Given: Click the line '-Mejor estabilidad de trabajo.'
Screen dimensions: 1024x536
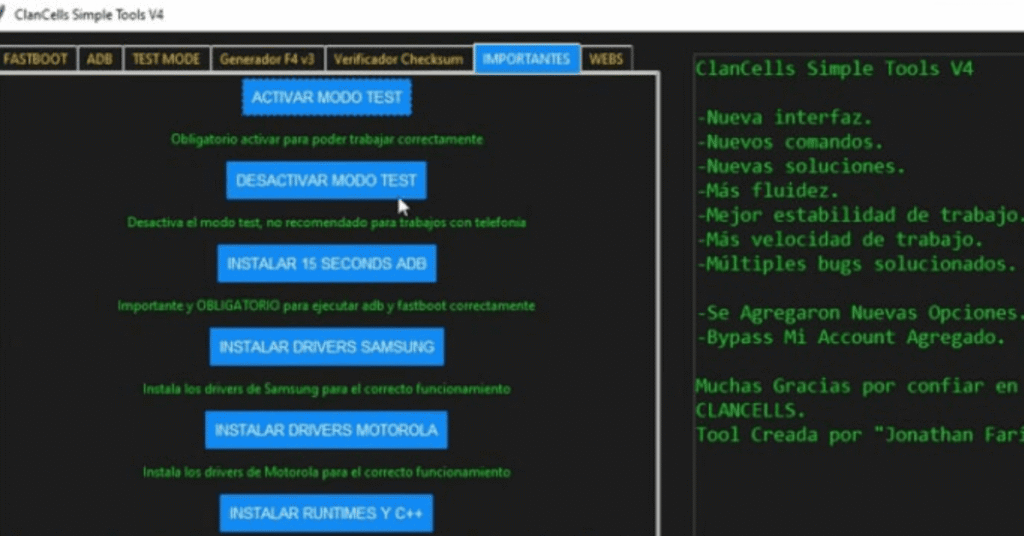Looking at the screenshot, I should point(859,215).
